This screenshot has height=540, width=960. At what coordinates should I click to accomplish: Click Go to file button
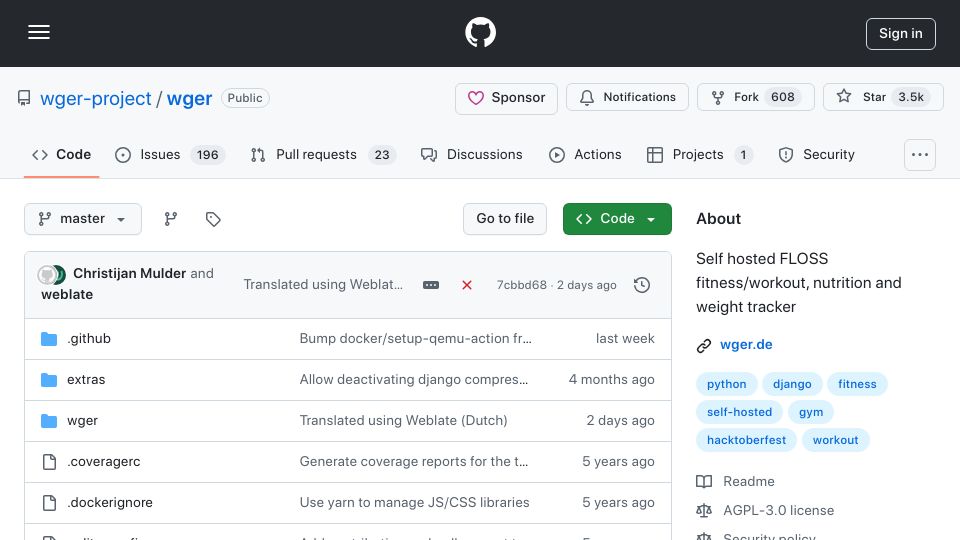pos(505,219)
